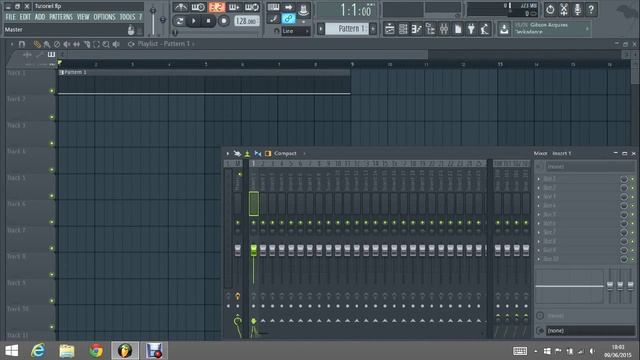Click the undo history circular arrow icon
The image size is (640, 360).
[550, 9]
